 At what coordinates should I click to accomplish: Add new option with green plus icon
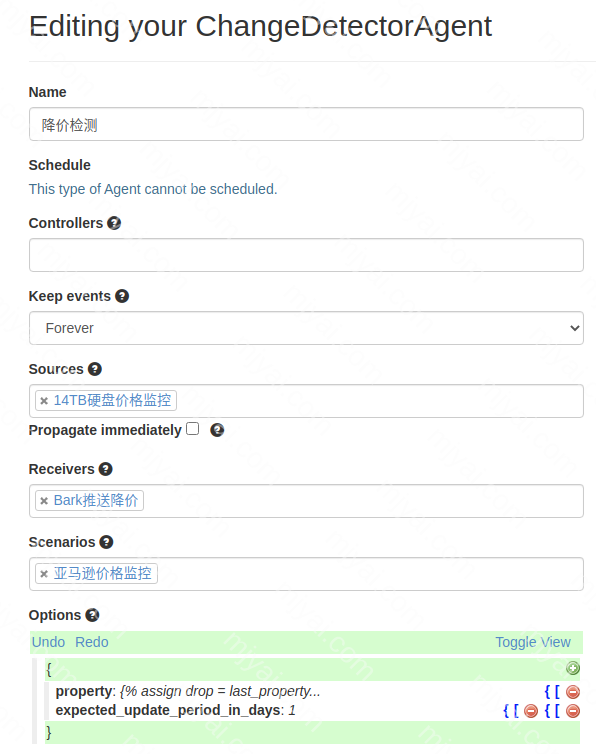(572, 668)
